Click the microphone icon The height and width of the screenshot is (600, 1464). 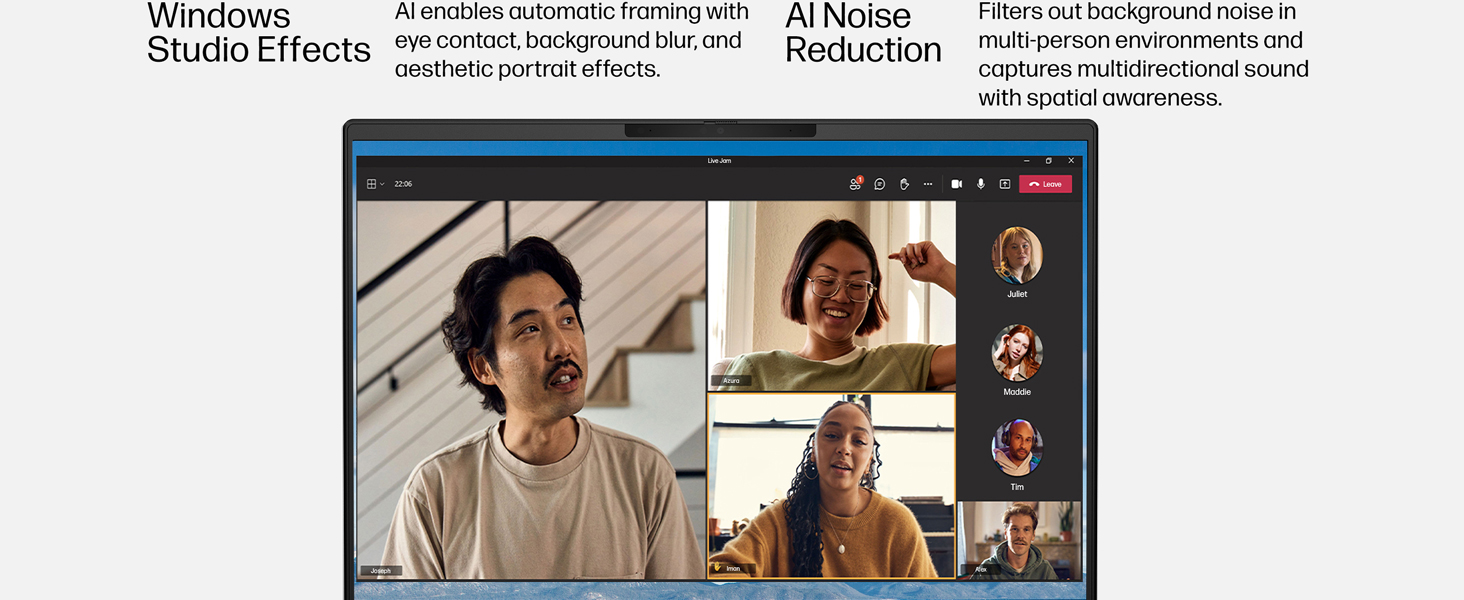point(982,184)
